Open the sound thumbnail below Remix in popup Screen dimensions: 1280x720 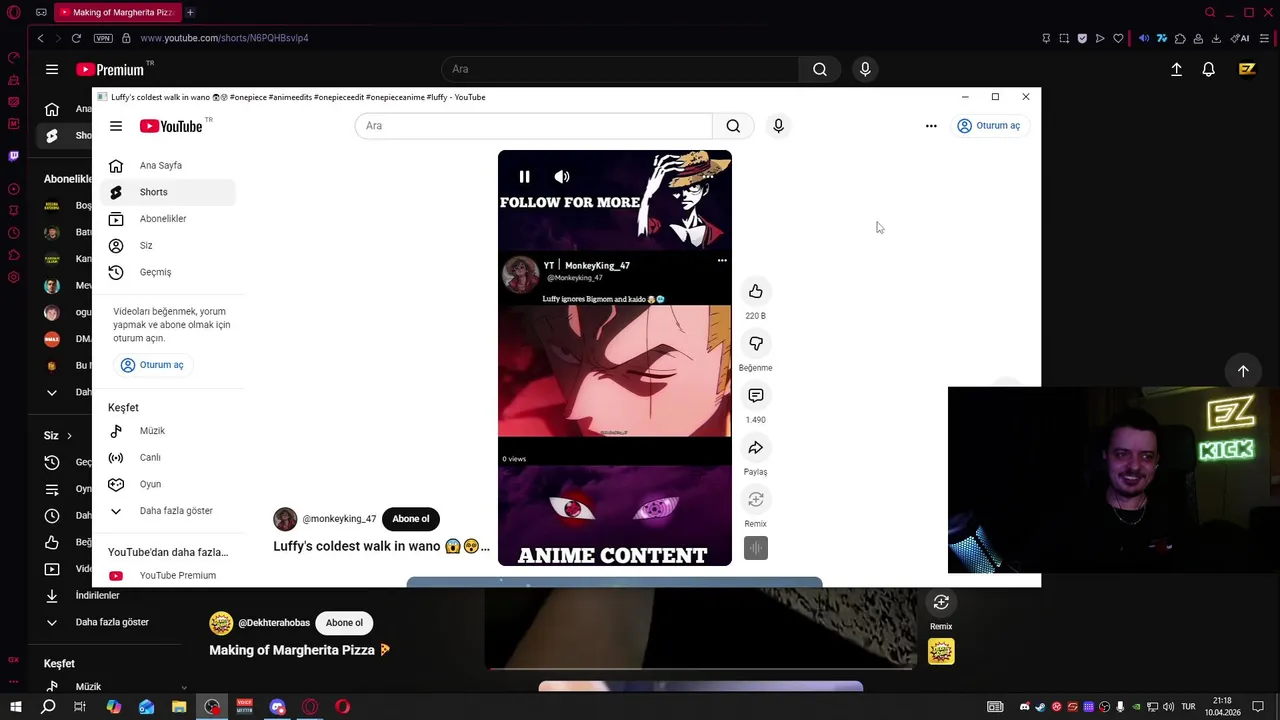[756, 548]
